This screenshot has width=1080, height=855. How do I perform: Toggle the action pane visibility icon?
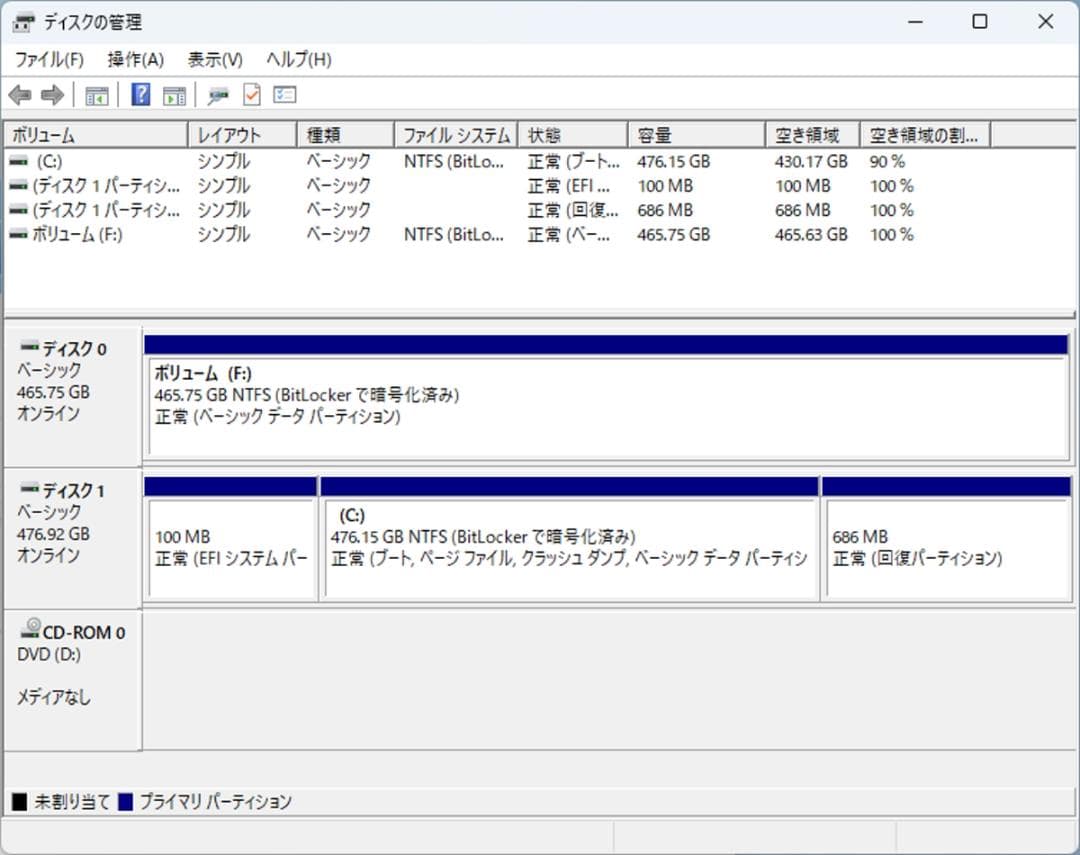coord(174,94)
